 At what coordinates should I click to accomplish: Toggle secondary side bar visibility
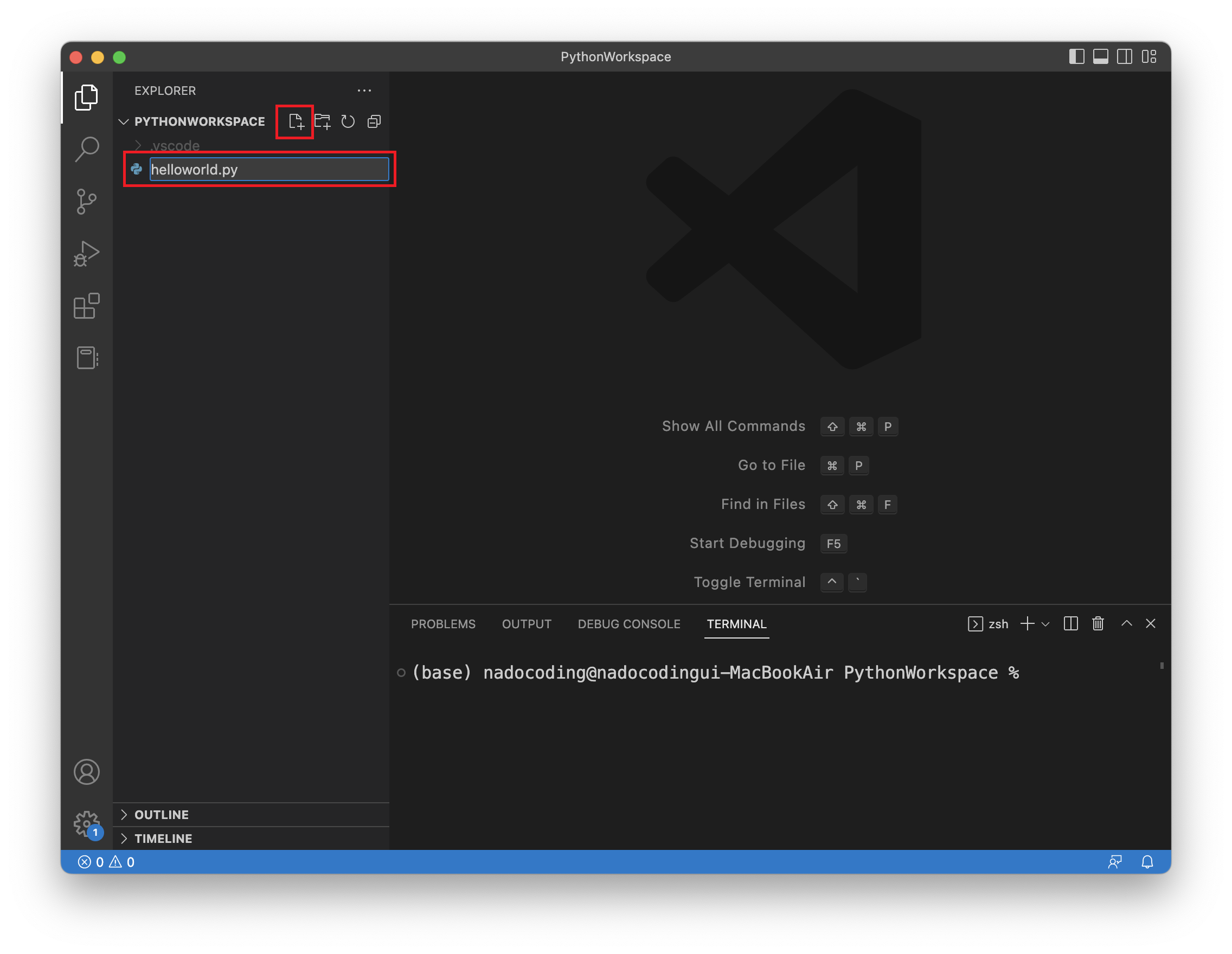tap(1124, 57)
